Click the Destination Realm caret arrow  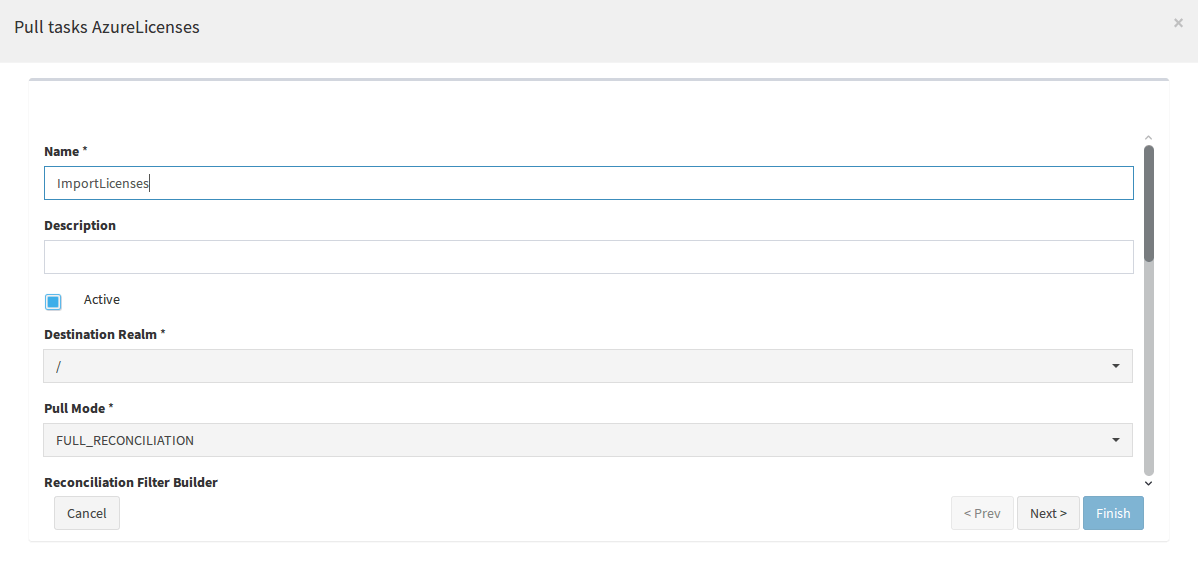[1115, 367]
